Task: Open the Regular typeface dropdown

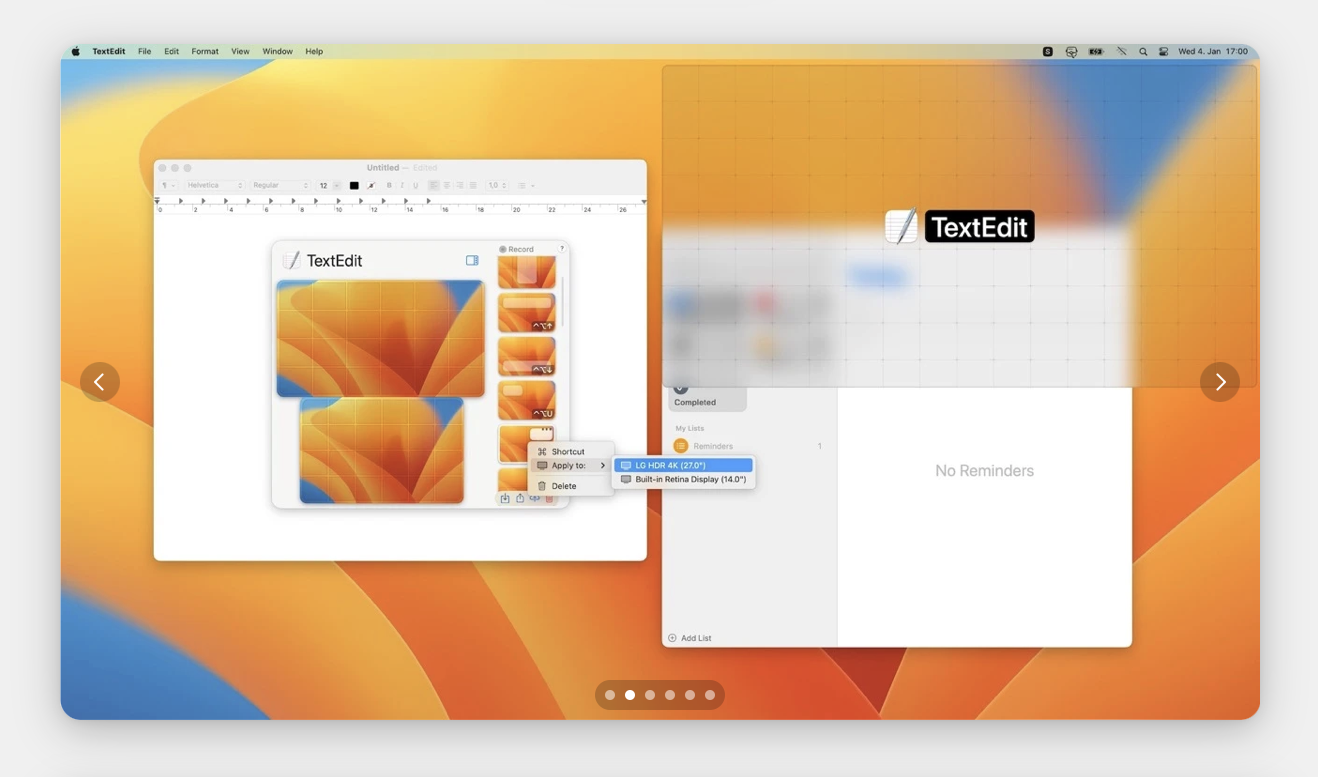Action: pyautogui.click(x=280, y=185)
